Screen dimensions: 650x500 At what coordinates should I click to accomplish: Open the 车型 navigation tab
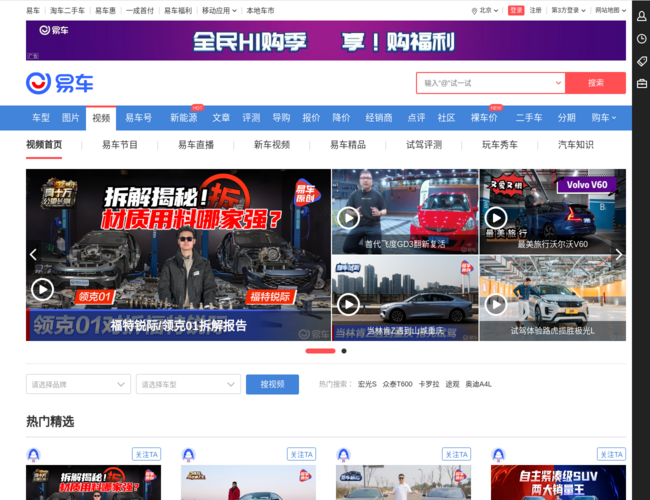[41, 118]
